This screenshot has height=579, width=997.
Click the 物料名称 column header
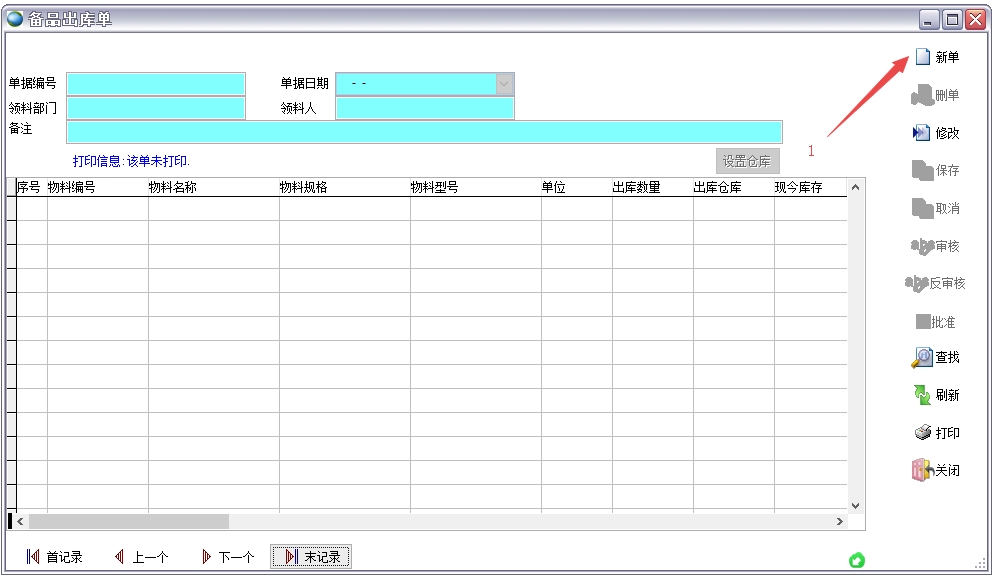point(173,187)
